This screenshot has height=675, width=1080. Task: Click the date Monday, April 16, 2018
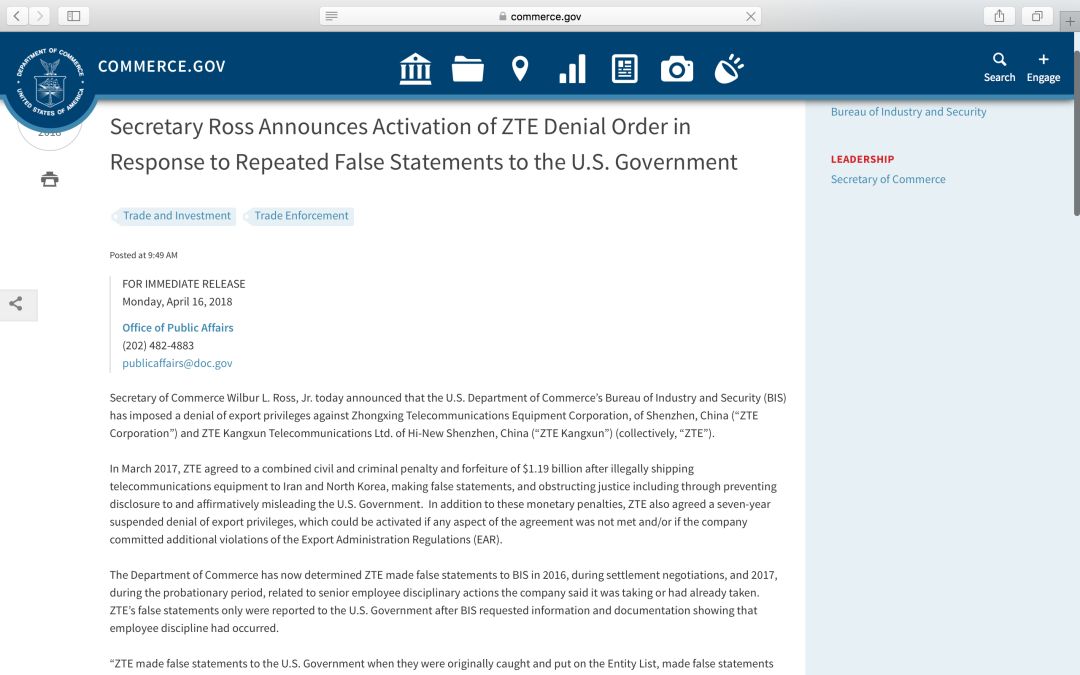point(177,302)
